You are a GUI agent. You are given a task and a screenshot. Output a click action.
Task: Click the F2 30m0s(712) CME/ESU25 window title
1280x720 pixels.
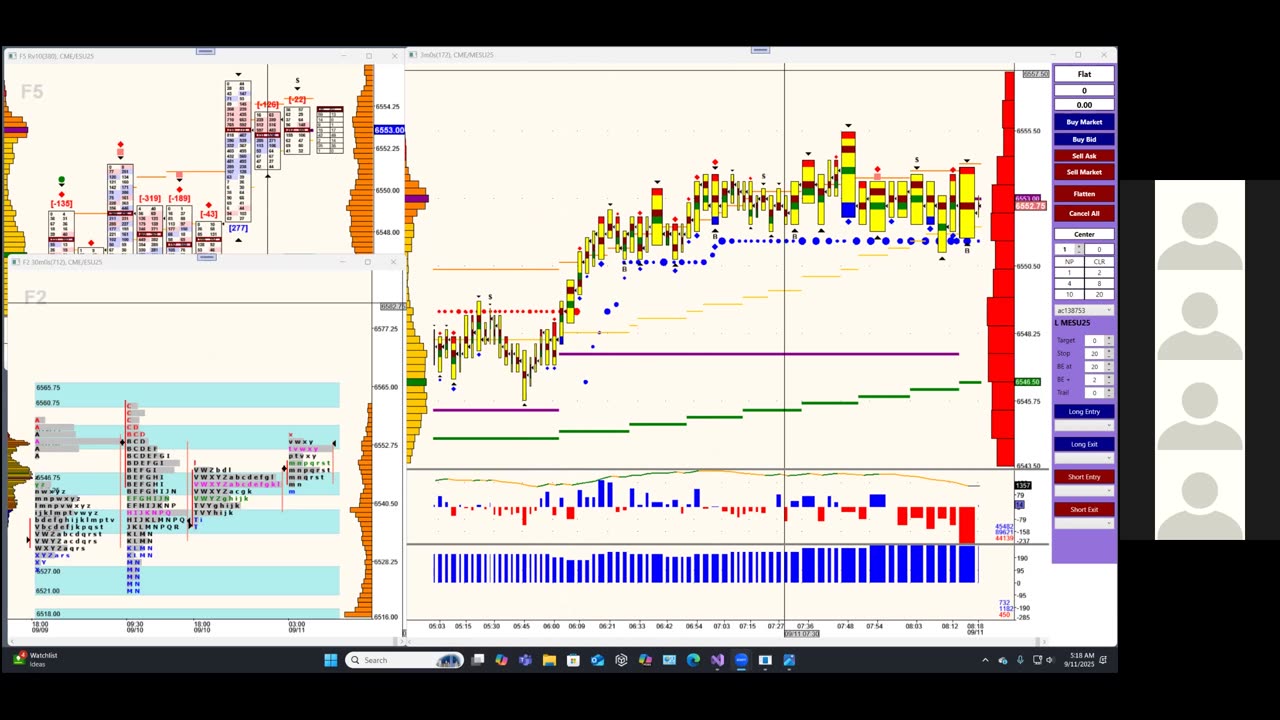tap(62, 262)
